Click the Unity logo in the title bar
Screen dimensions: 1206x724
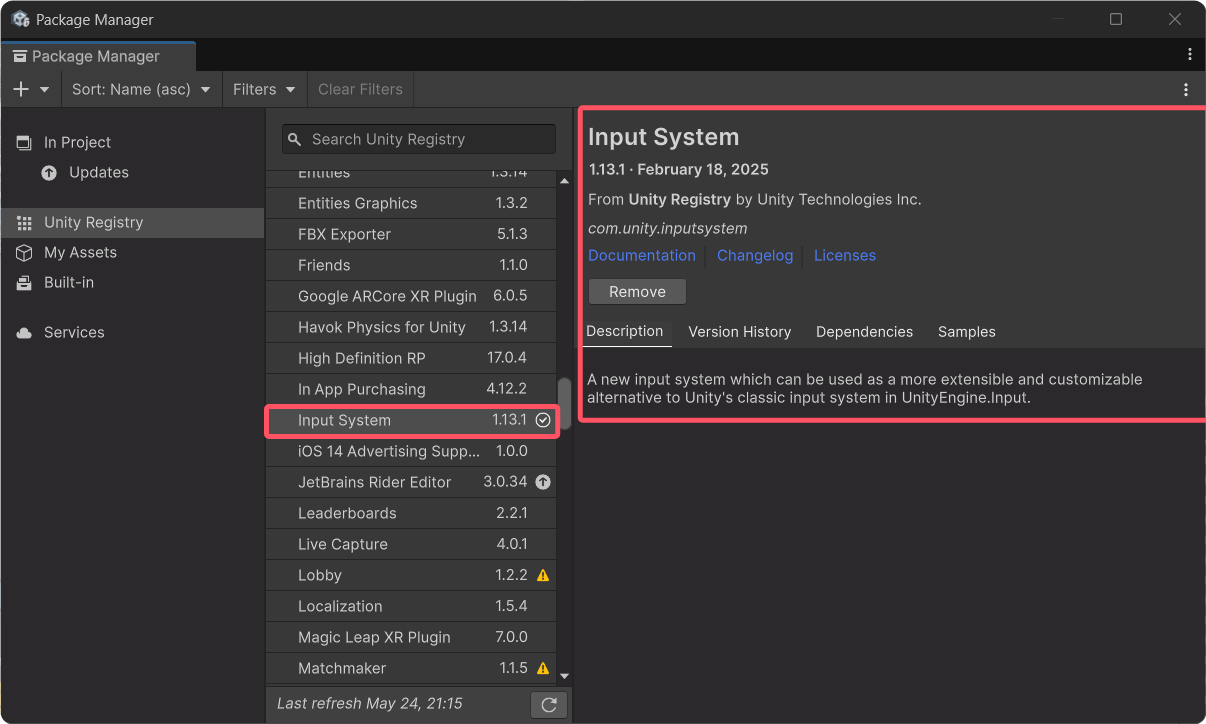(x=20, y=19)
